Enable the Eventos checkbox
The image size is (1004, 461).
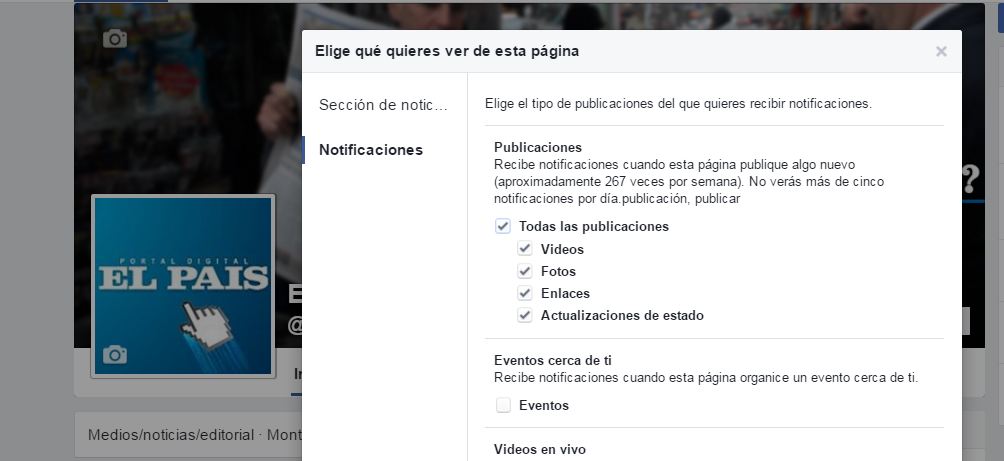tap(503, 405)
